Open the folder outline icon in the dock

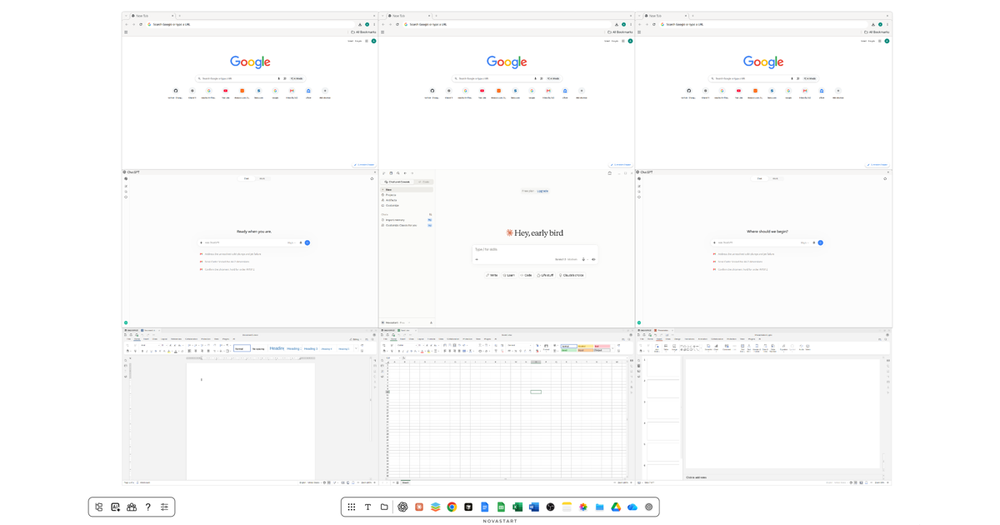click(385, 507)
